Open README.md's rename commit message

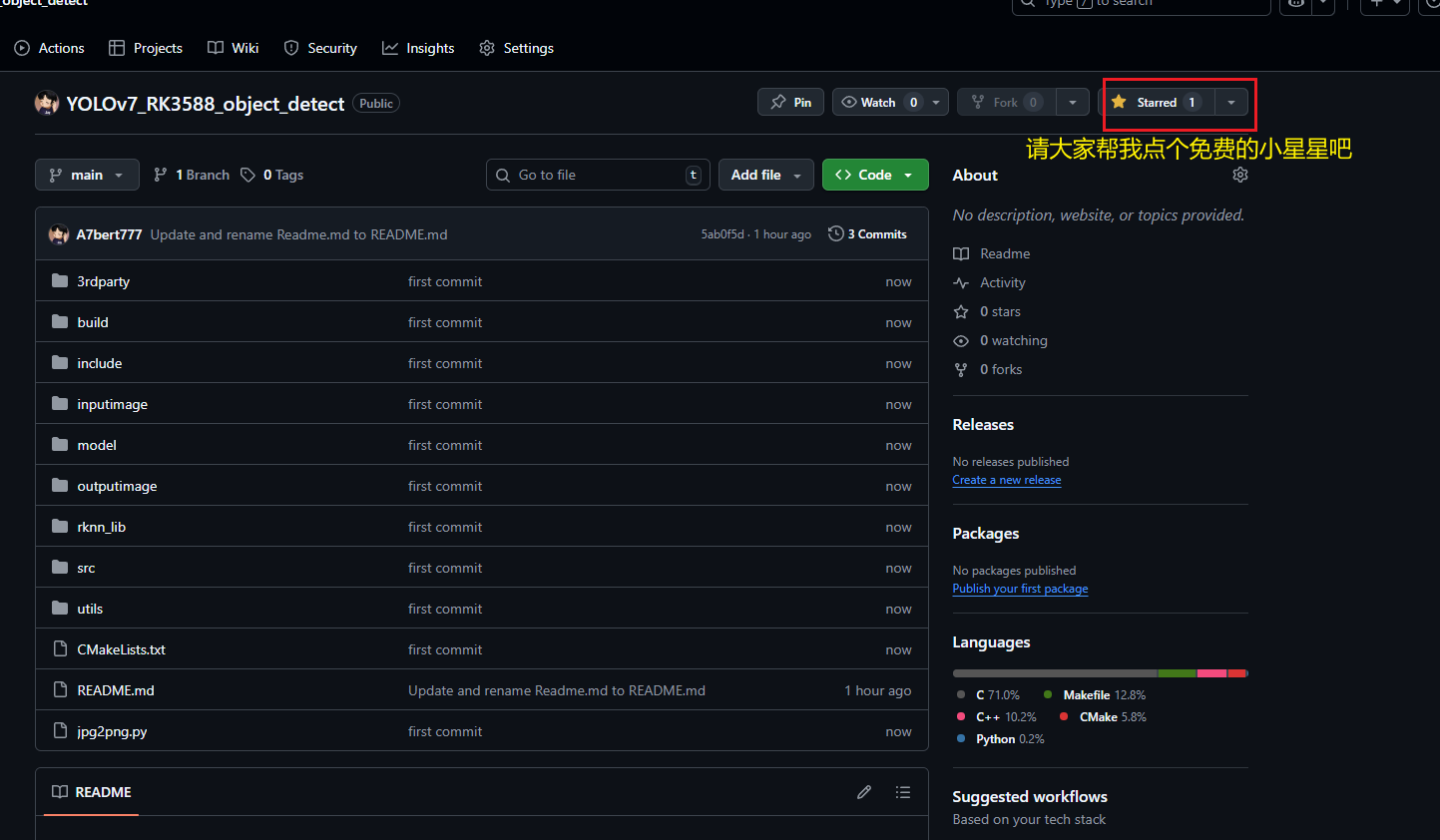[557, 690]
